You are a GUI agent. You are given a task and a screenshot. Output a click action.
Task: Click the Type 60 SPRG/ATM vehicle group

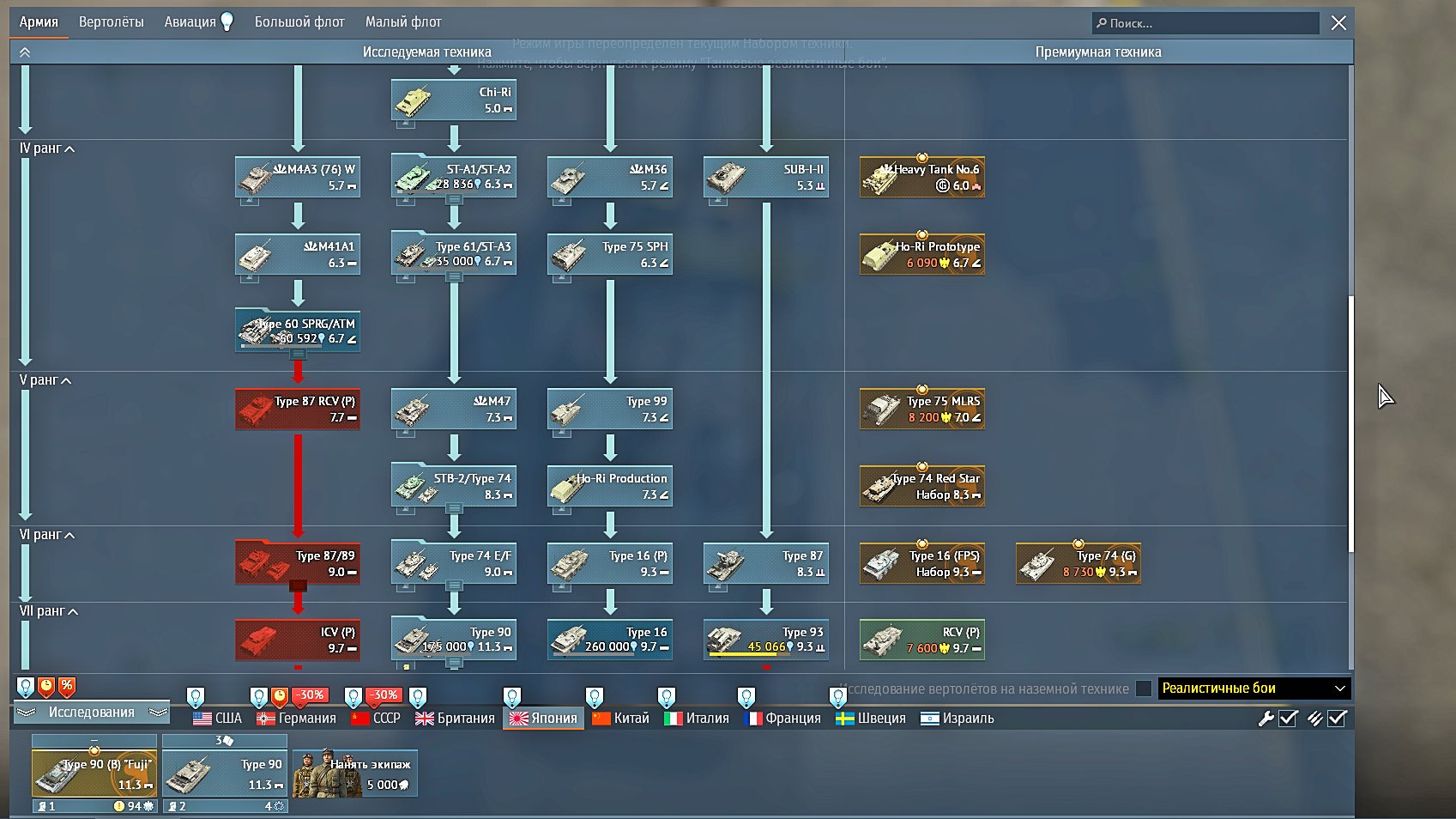tap(298, 331)
